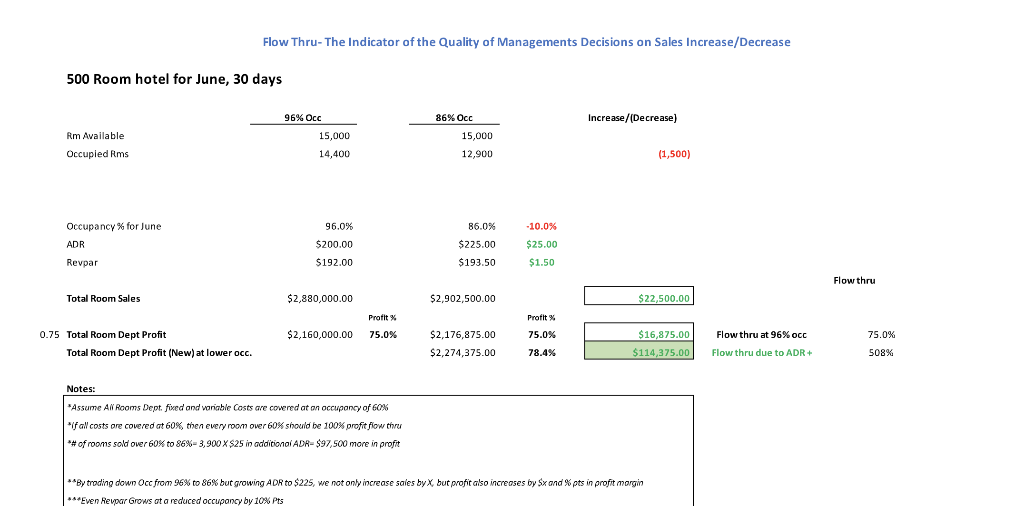Click the green $1.50 Revpar increase
This screenshot has height=506, width=1024.
[543, 262]
